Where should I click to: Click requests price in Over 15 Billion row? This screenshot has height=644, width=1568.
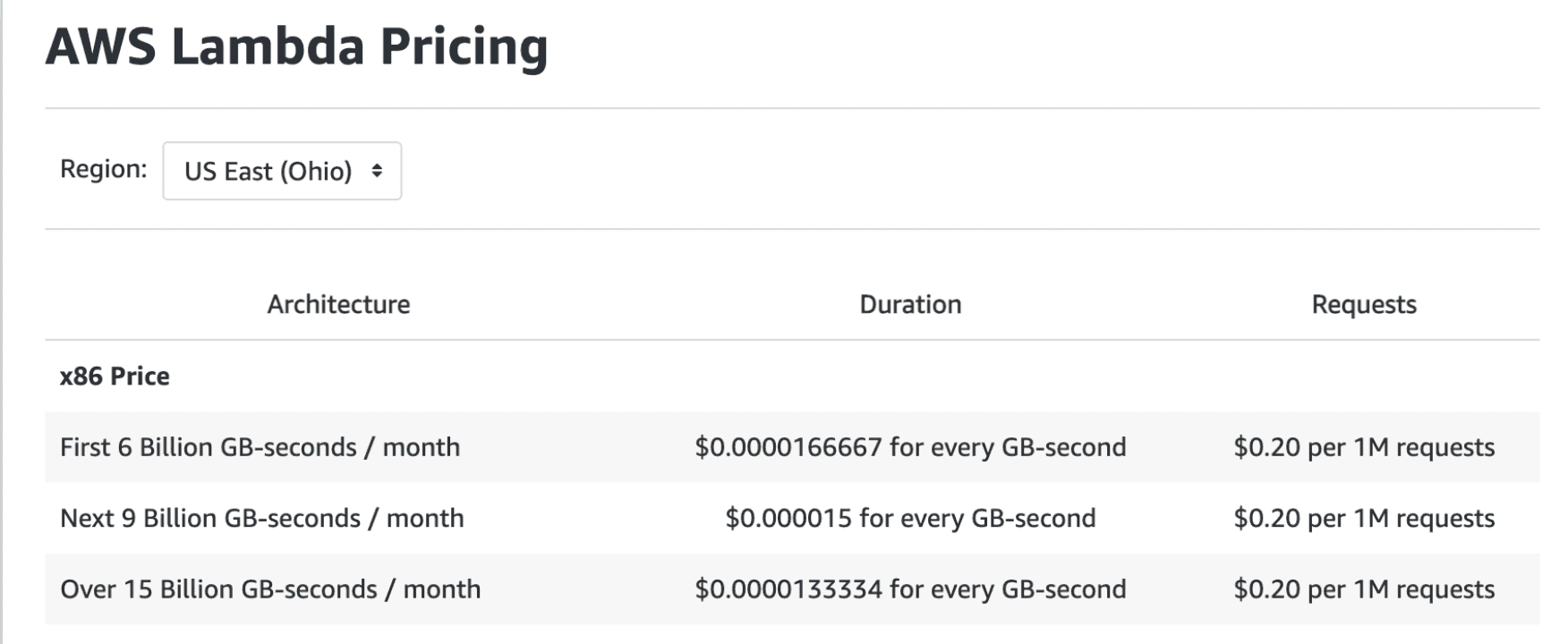tap(1363, 589)
